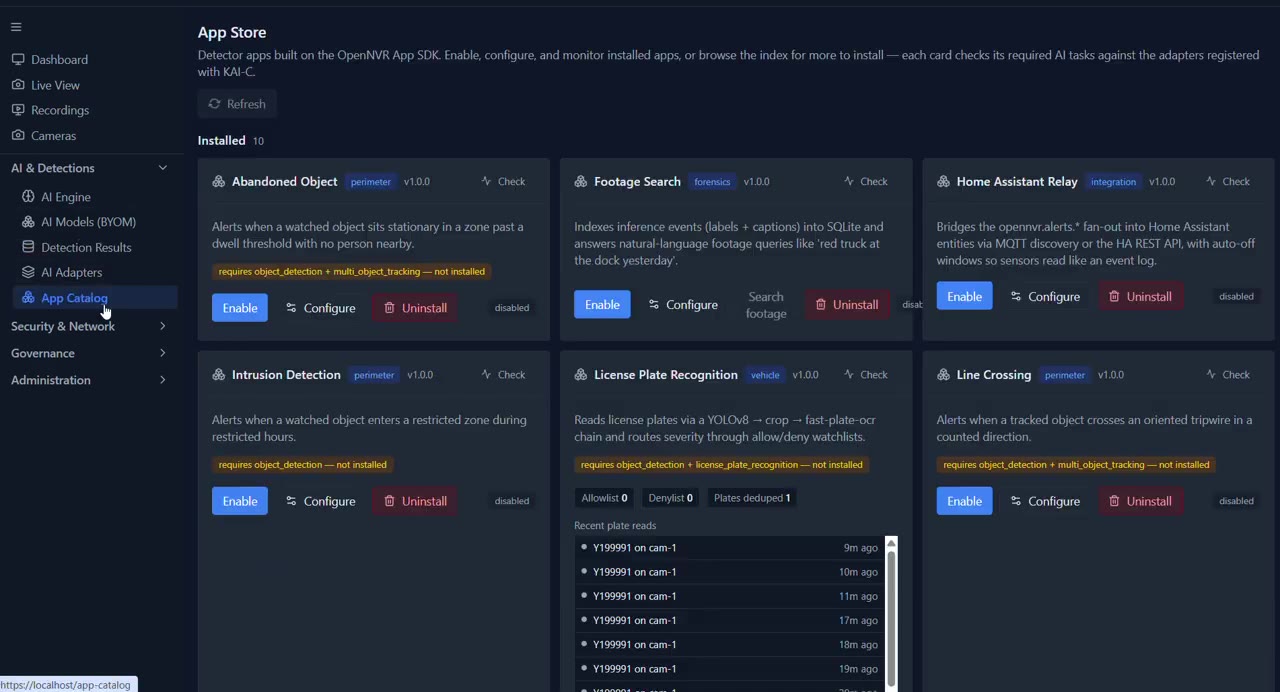Click License Plate Recognition app icon
The width and height of the screenshot is (1280, 692).
[580, 375]
